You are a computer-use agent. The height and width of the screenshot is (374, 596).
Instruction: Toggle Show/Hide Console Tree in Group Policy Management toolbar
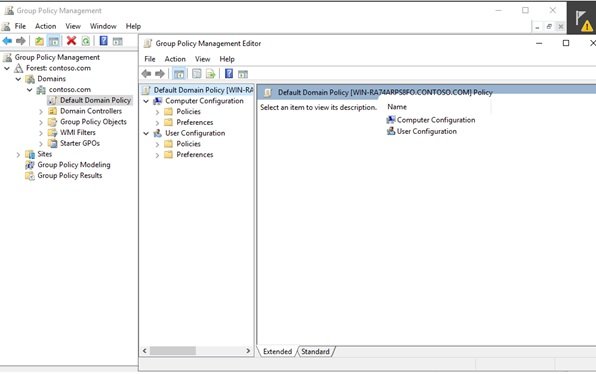click(54, 41)
